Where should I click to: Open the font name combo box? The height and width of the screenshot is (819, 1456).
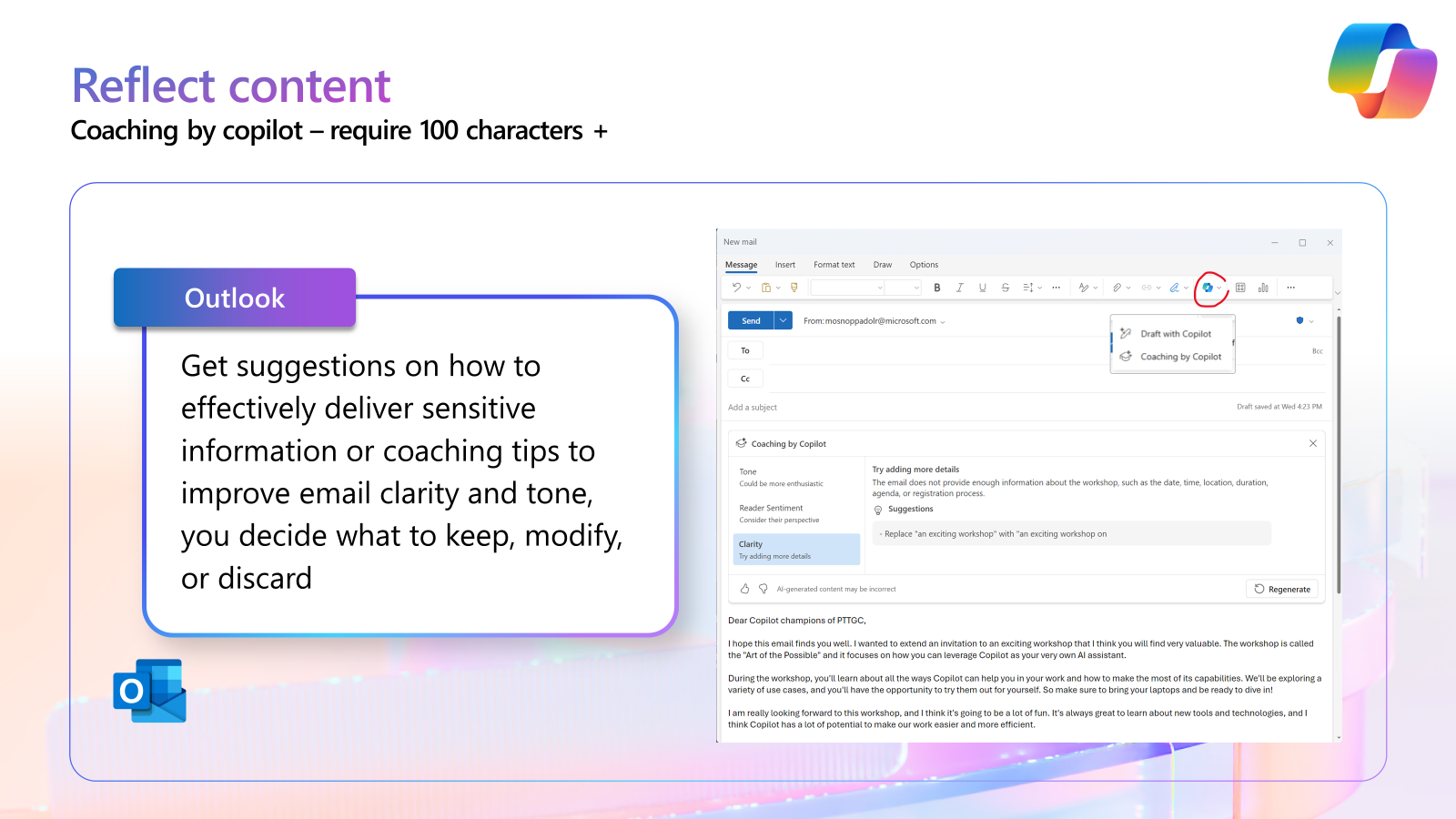pos(848,288)
